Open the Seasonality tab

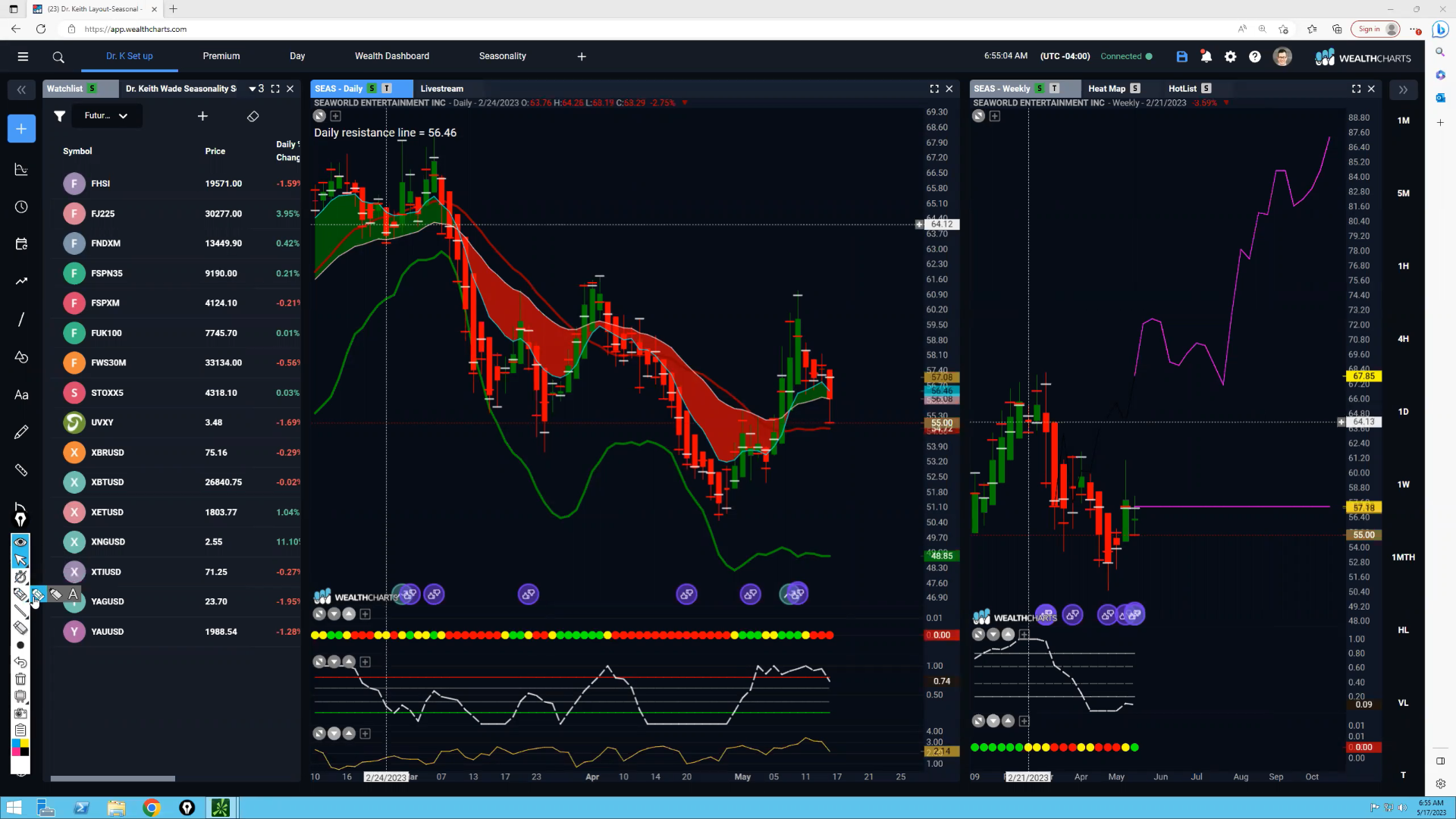point(502,56)
